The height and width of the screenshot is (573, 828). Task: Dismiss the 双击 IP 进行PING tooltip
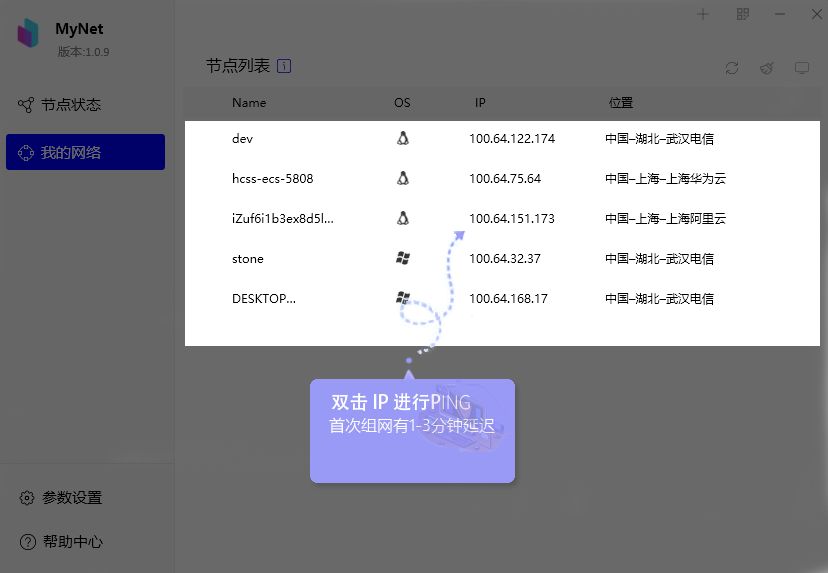tap(411, 430)
